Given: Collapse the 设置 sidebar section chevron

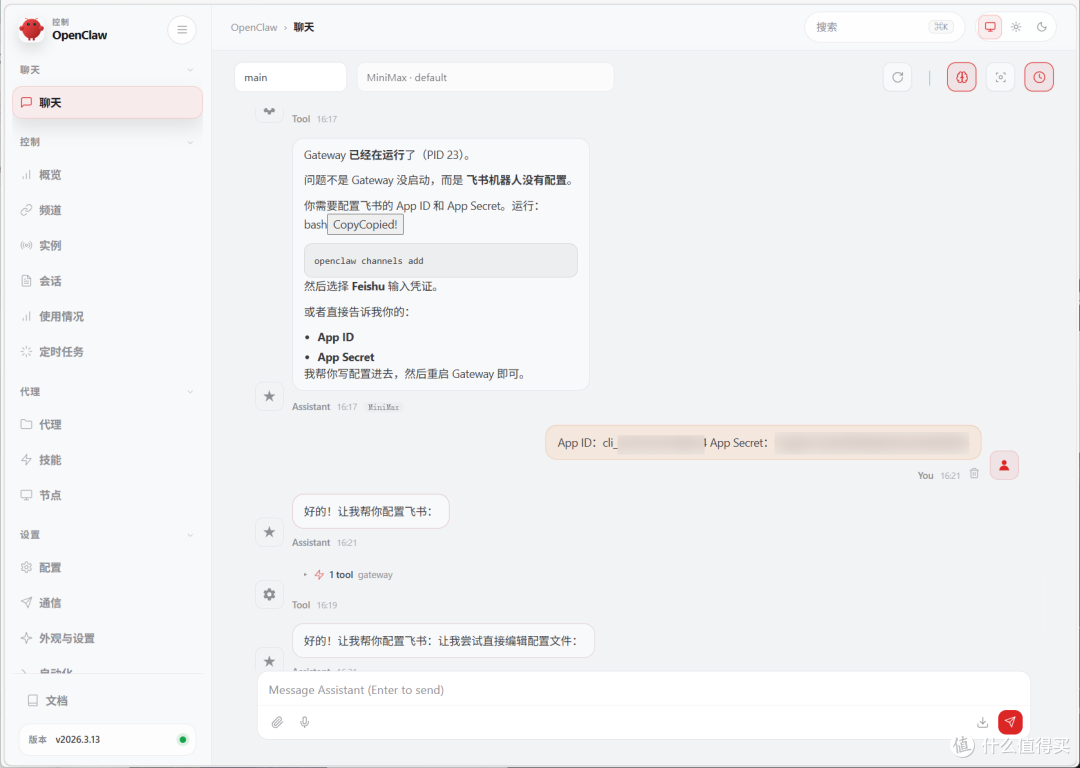Looking at the screenshot, I should (190, 535).
